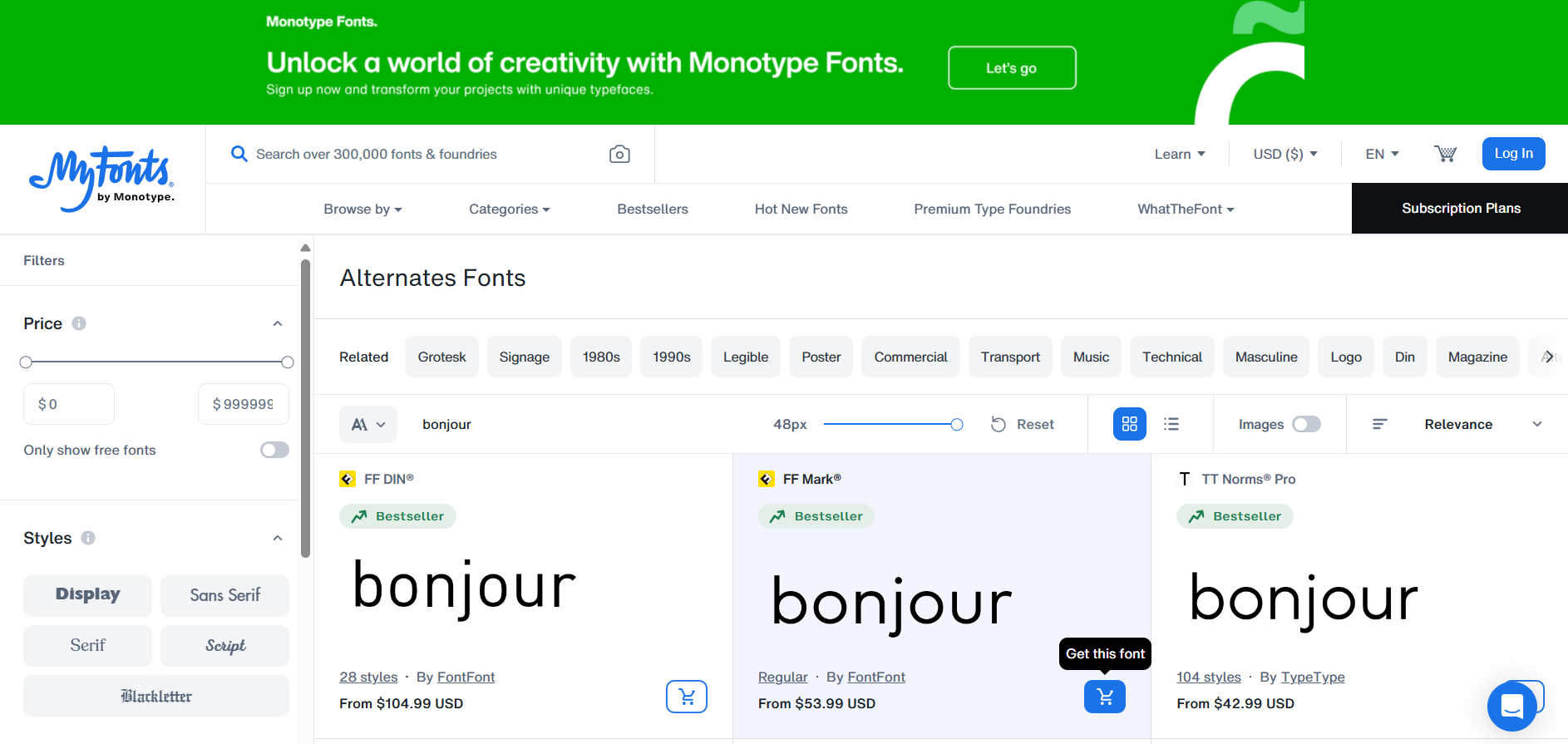Click TT Norms Pro foundry icon
The image size is (1568, 744).
(x=1185, y=479)
